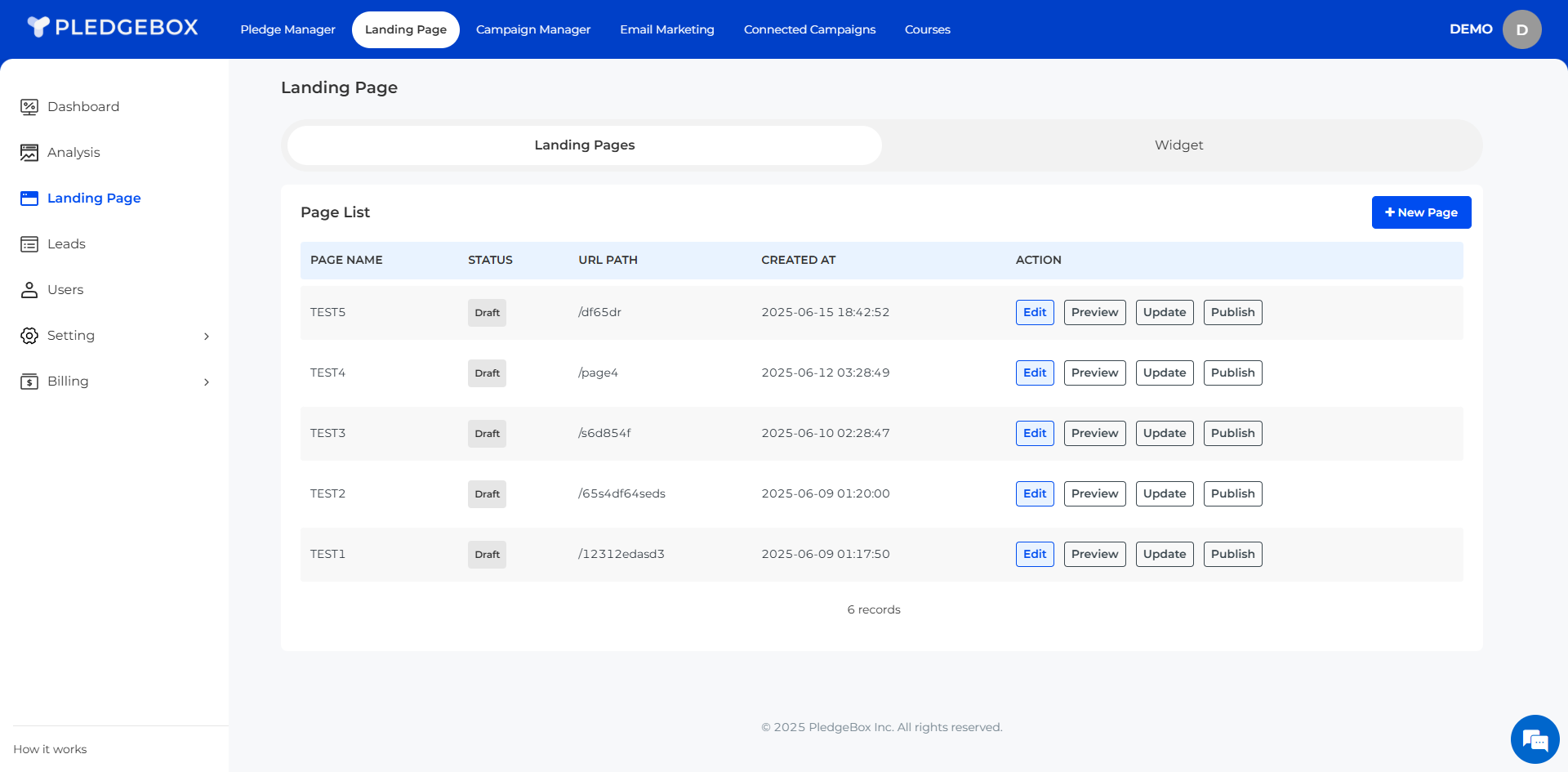Update the TEST1 page
Image resolution: width=1568 pixels, height=772 pixels.
(1165, 554)
